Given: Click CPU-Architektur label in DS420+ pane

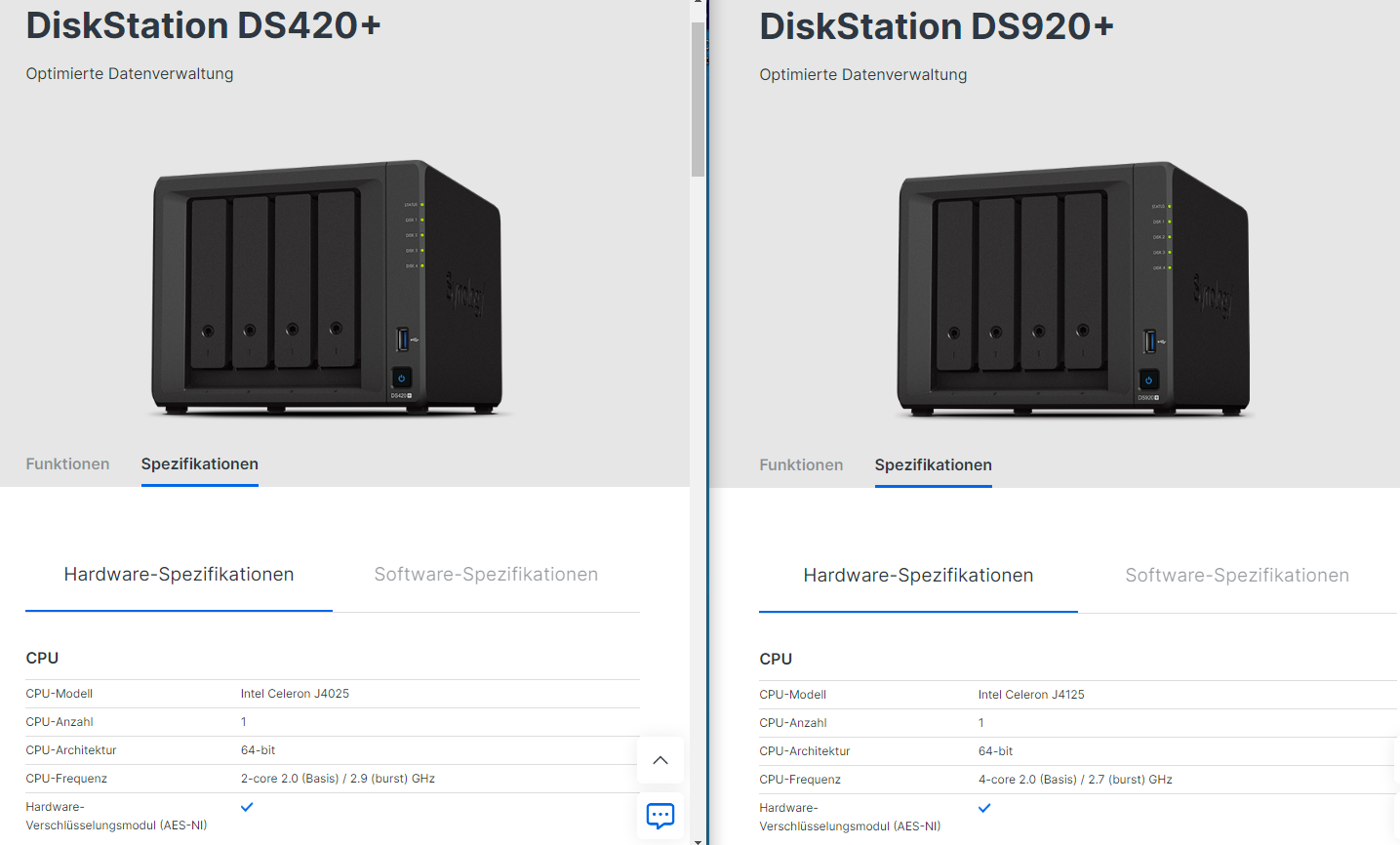Looking at the screenshot, I should pyautogui.click(x=71, y=750).
